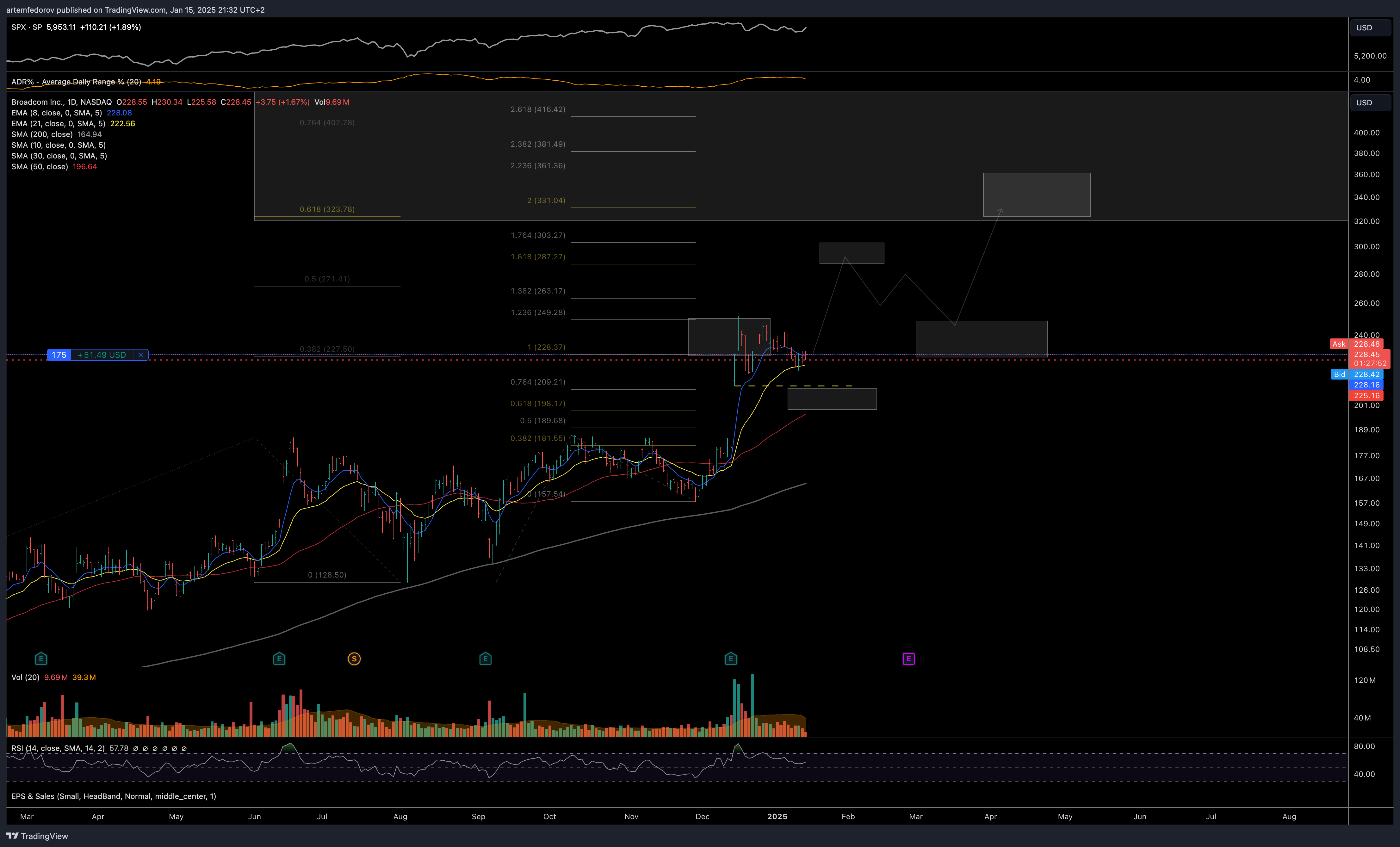Select the SMA 30 legend entry
Screen dimensions: 1400x847
[x=59, y=156]
